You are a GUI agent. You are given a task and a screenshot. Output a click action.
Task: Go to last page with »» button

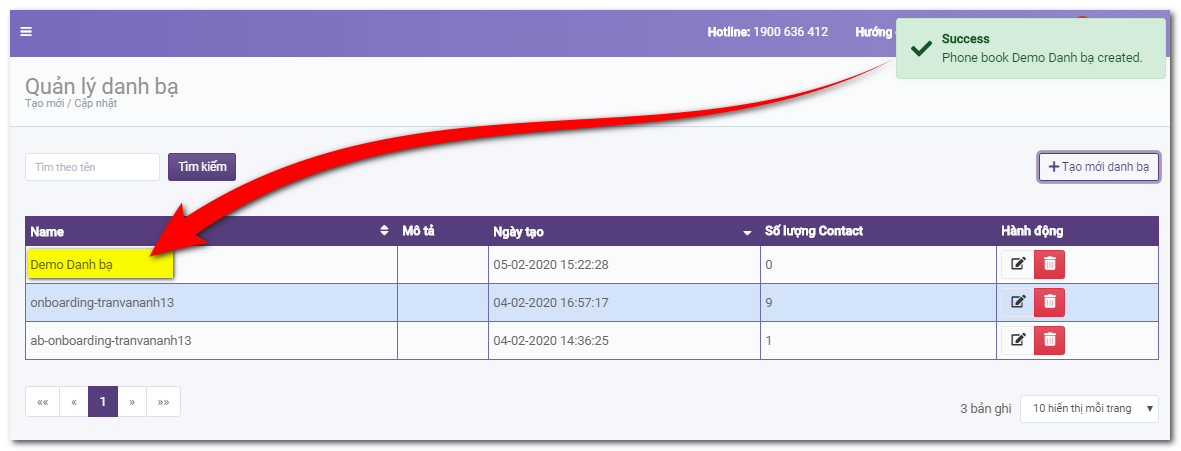tap(163, 402)
